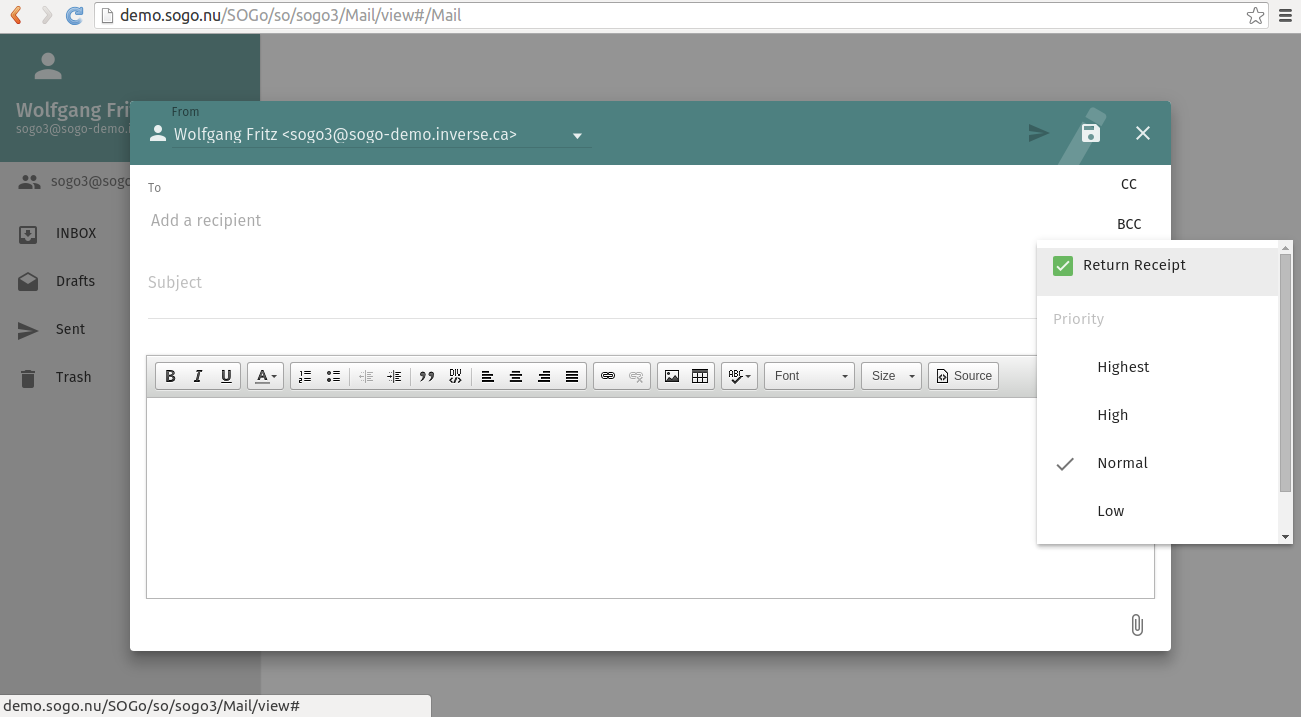
Task: Insert a numbered list
Action: (305, 376)
